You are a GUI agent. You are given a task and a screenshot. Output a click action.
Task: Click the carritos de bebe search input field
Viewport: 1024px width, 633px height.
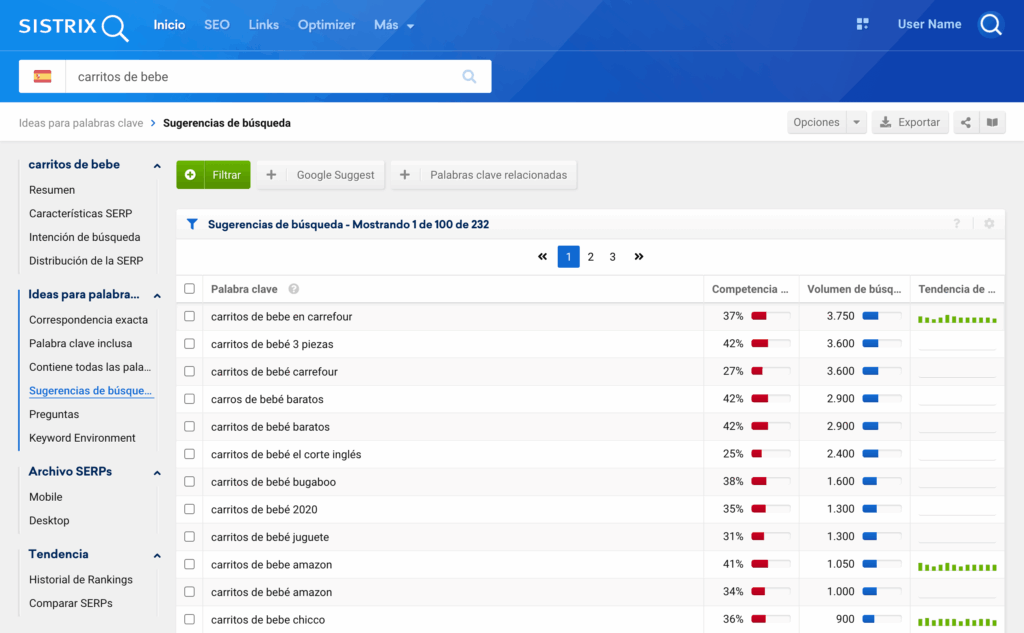[x=261, y=76]
